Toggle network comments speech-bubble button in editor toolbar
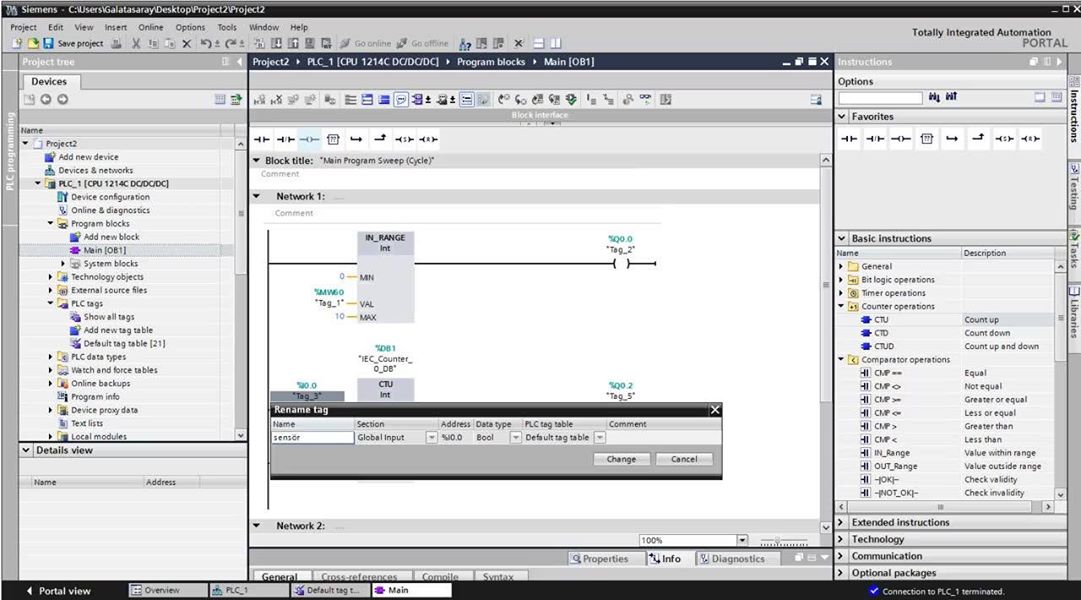Image resolution: width=1081 pixels, height=600 pixels. point(401,100)
